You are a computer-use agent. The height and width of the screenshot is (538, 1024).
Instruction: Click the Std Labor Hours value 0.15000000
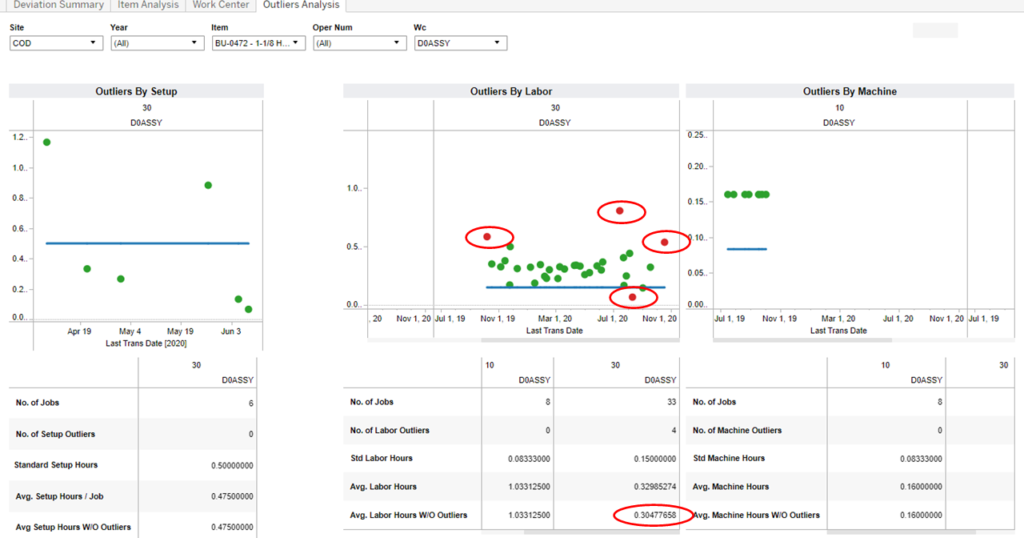pos(655,460)
